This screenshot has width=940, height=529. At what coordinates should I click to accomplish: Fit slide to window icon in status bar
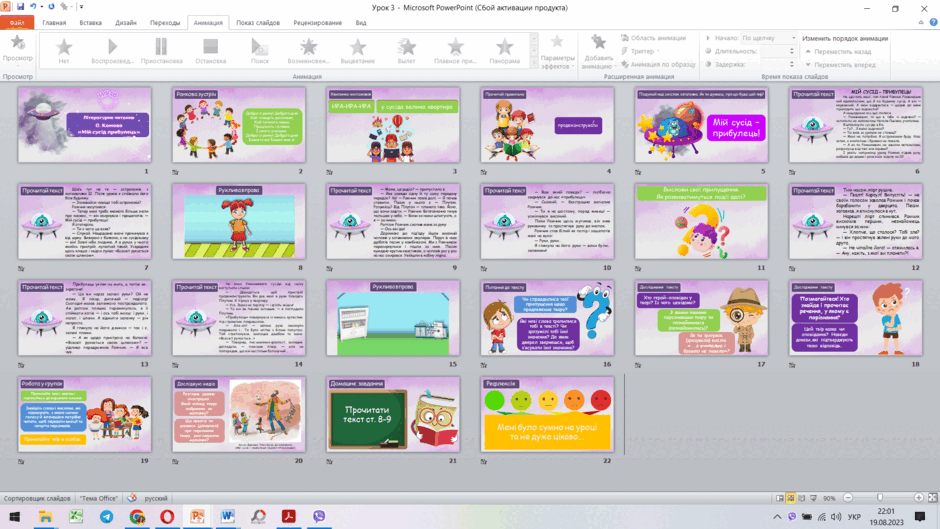tap(932, 498)
